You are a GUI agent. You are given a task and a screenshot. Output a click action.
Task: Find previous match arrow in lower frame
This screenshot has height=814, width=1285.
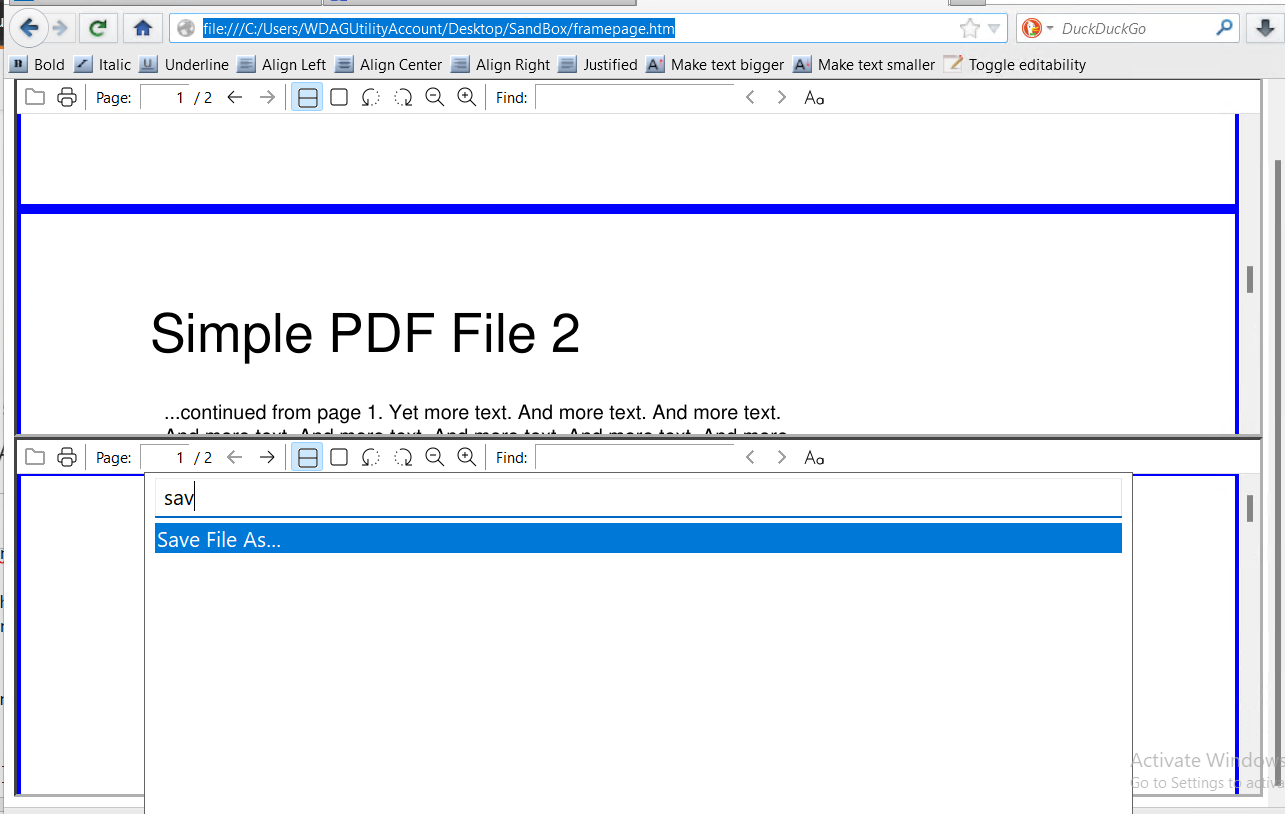750,457
